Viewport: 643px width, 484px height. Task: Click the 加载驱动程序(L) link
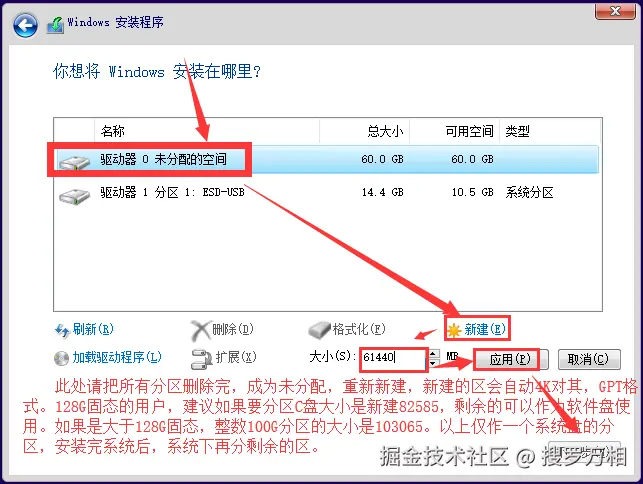(117, 357)
